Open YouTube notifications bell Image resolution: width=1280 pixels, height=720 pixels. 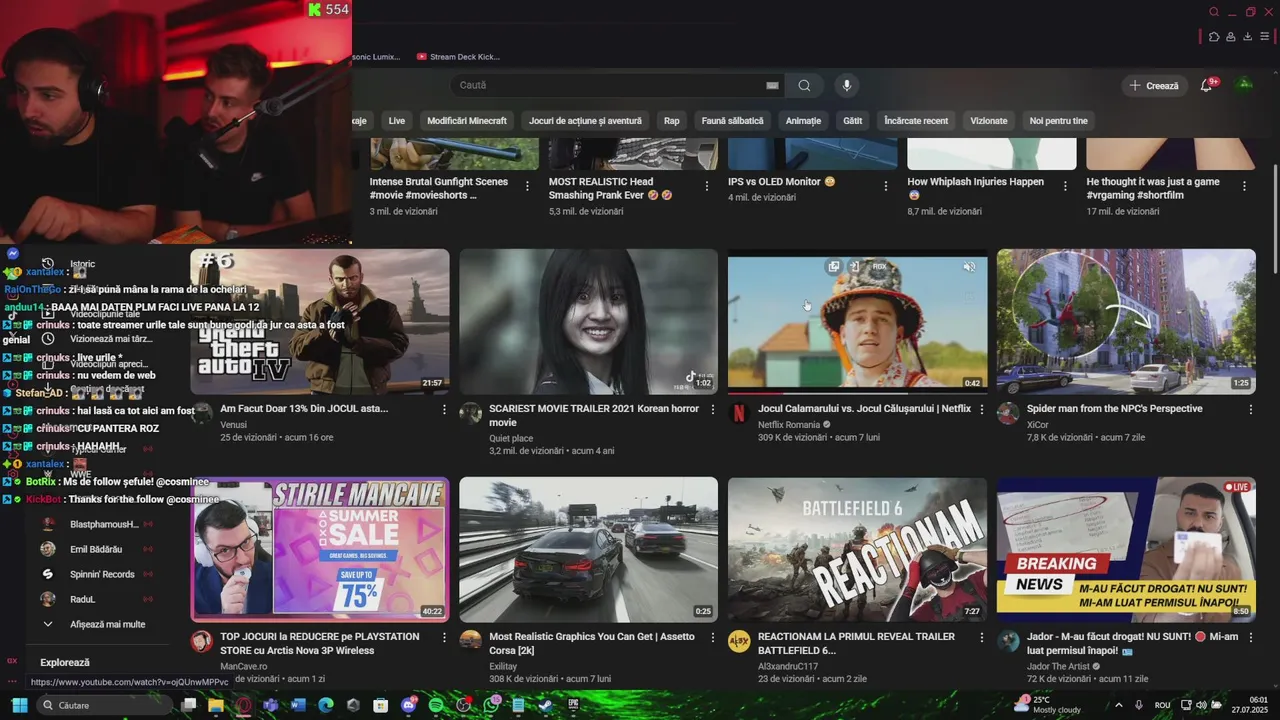point(1206,86)
